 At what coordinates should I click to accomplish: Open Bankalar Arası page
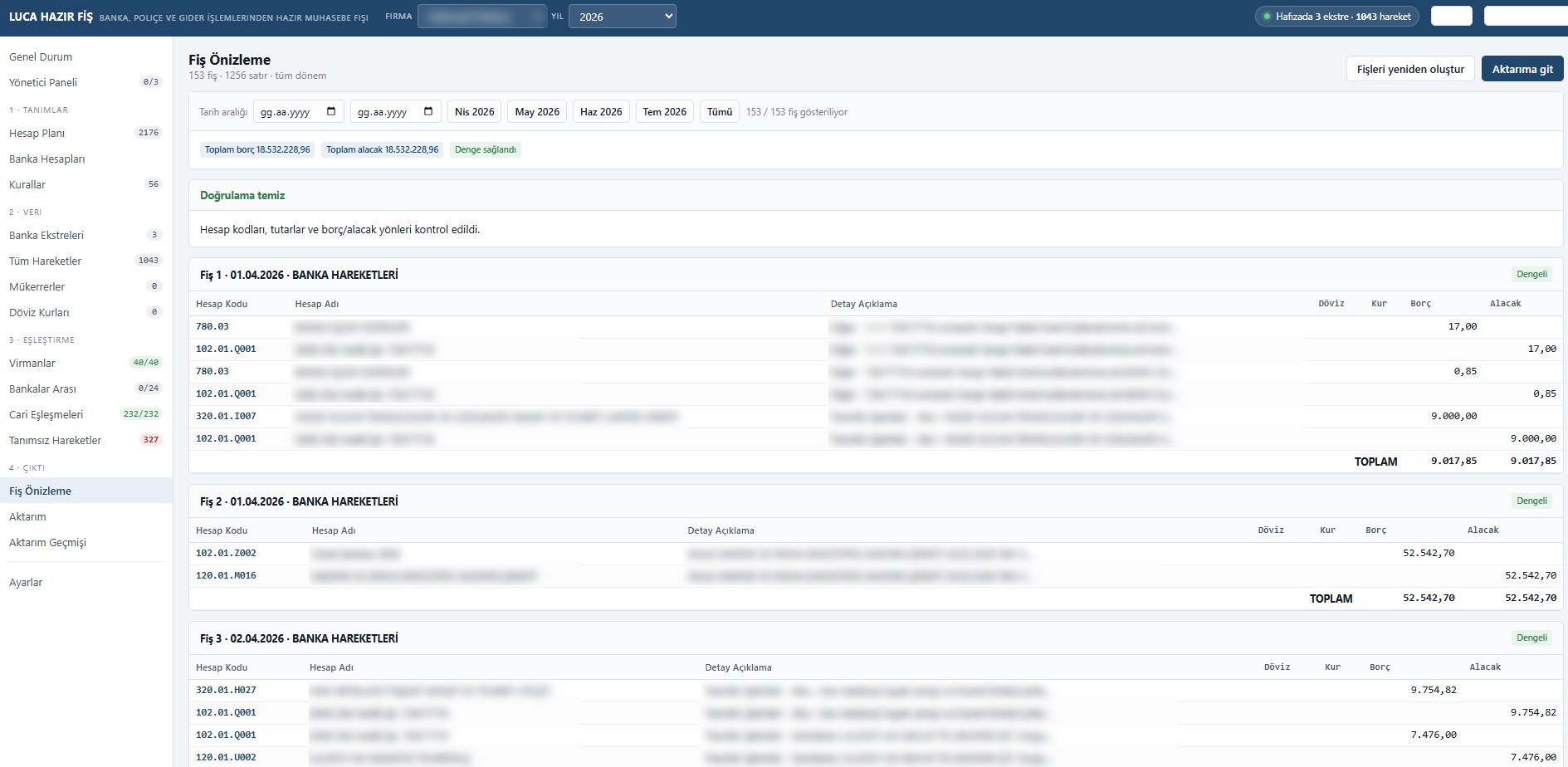86,388
